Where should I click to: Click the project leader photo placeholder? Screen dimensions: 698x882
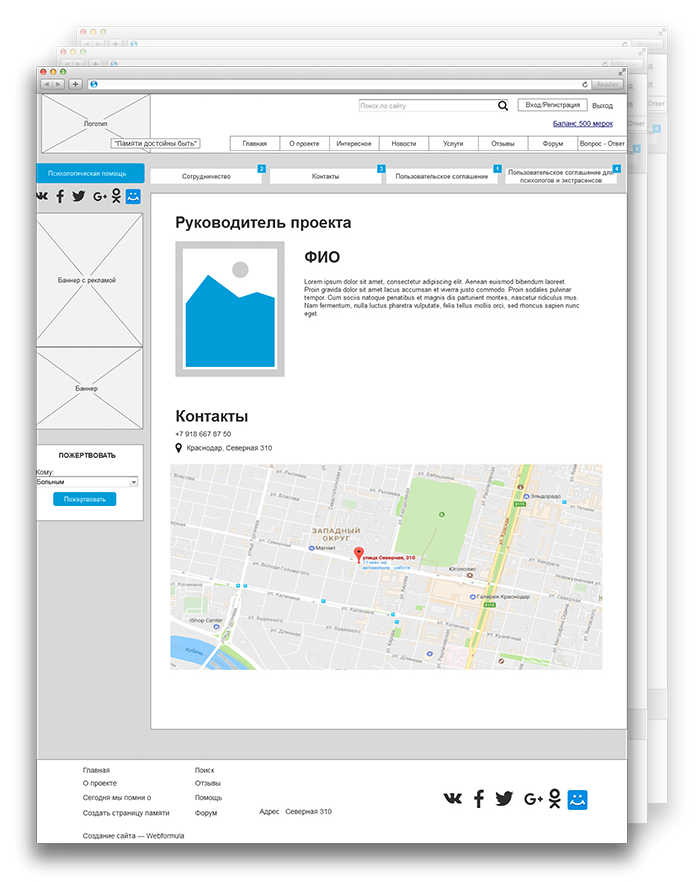(x=229, y=309)
